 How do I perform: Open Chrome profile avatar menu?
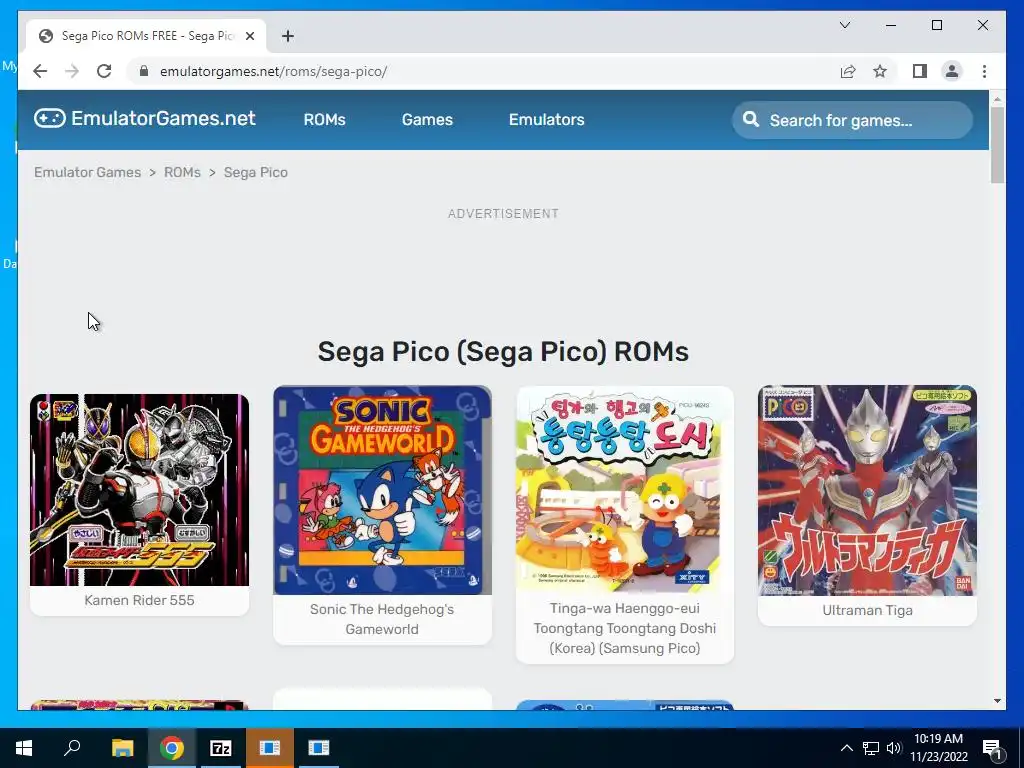[x=952, y=71]
